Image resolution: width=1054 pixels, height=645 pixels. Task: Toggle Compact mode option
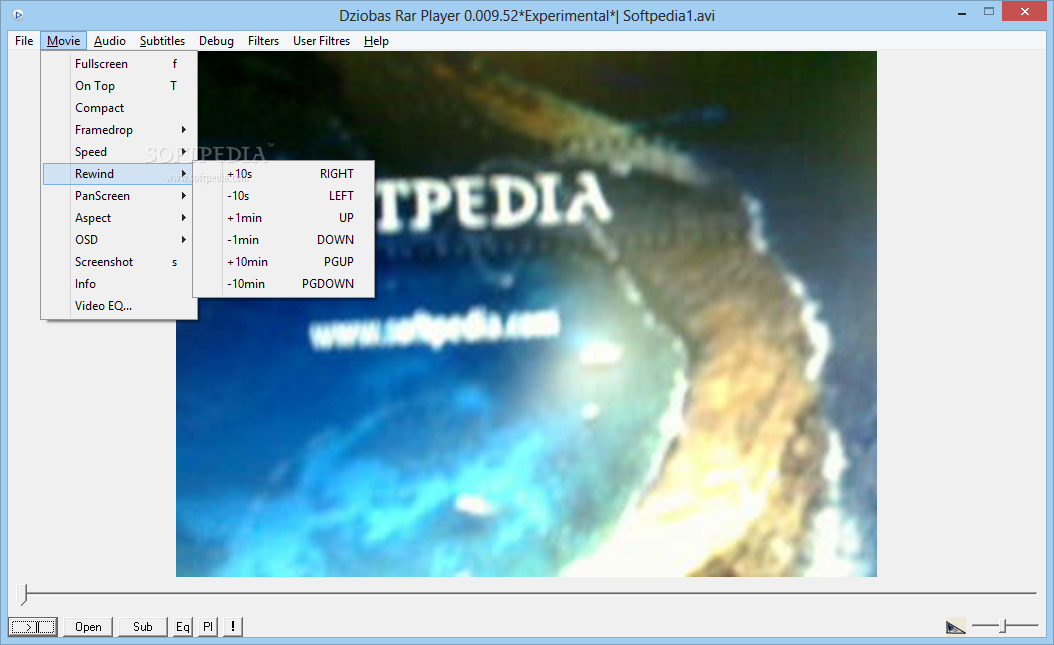click(120, 108)
